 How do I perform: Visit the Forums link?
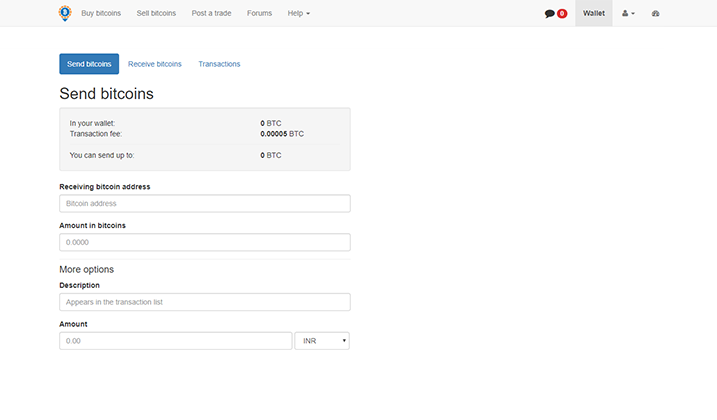(259, 14)
